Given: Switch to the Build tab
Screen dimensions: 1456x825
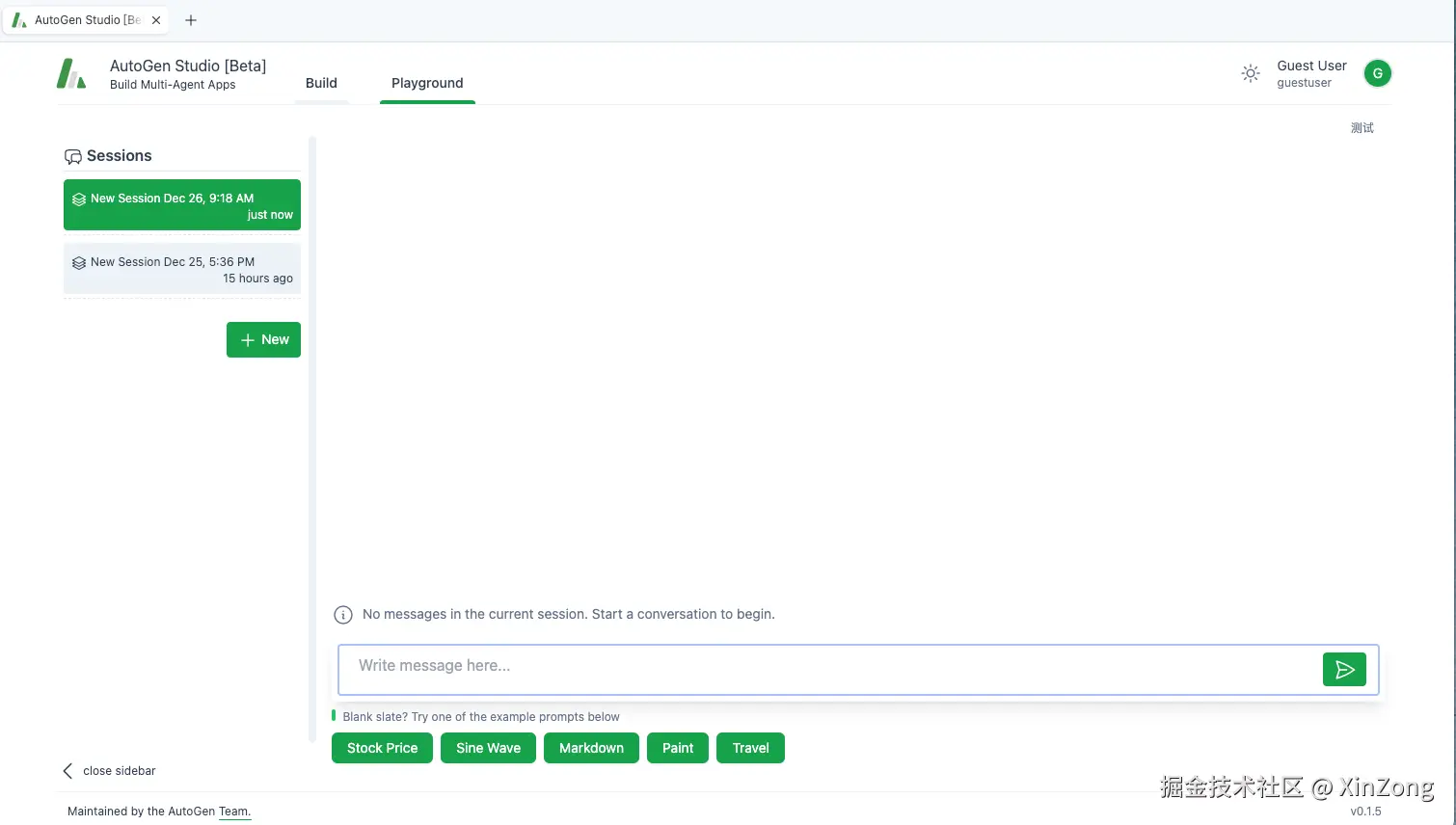Looking at the screenshot, I should (x=321, y=83).
